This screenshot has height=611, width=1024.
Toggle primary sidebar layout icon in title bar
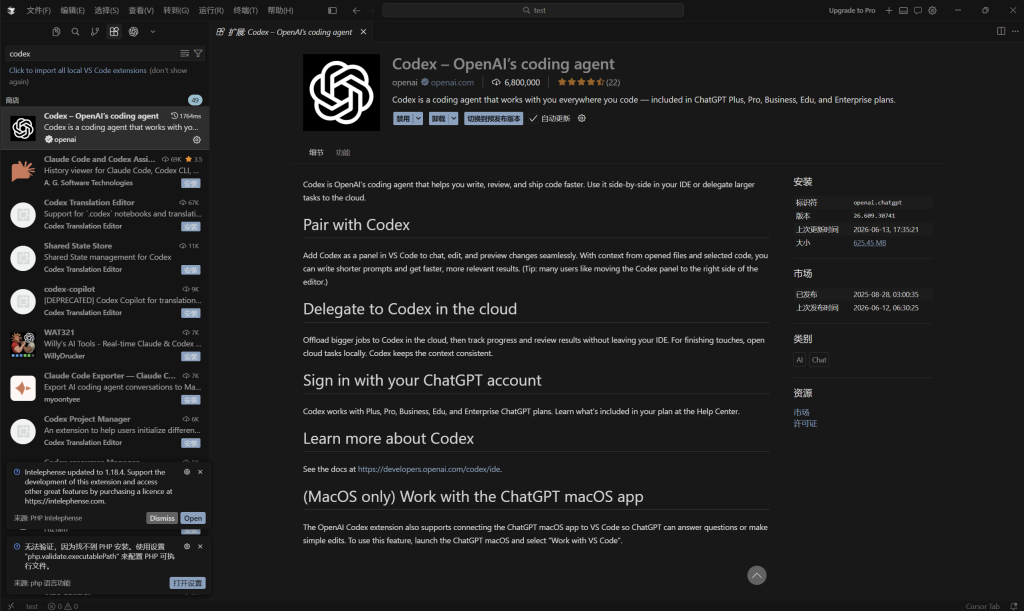[332, 10]
